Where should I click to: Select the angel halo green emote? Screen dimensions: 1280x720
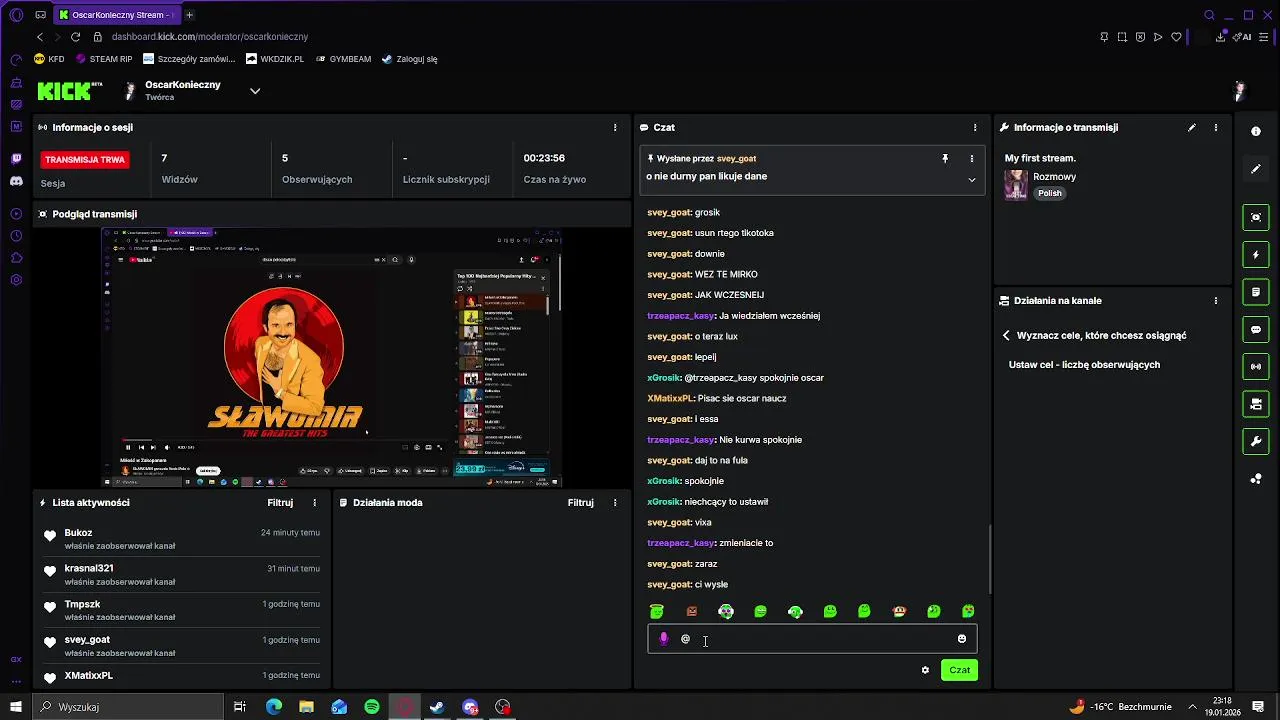click(x=657, y=611)
